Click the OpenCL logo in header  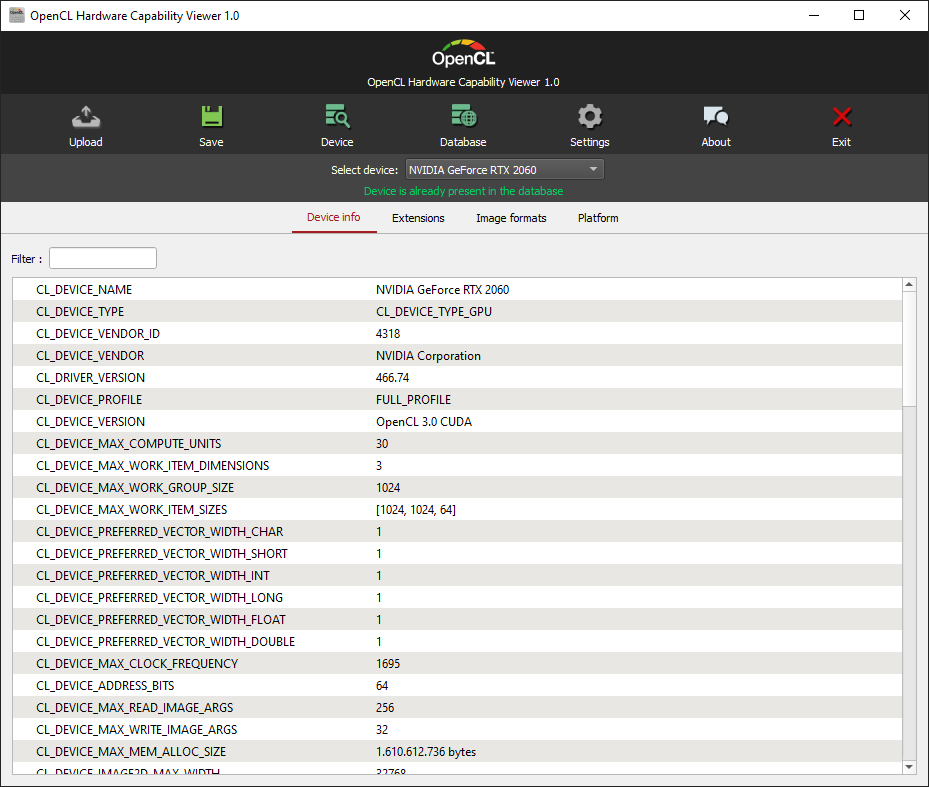pos(464,53)
